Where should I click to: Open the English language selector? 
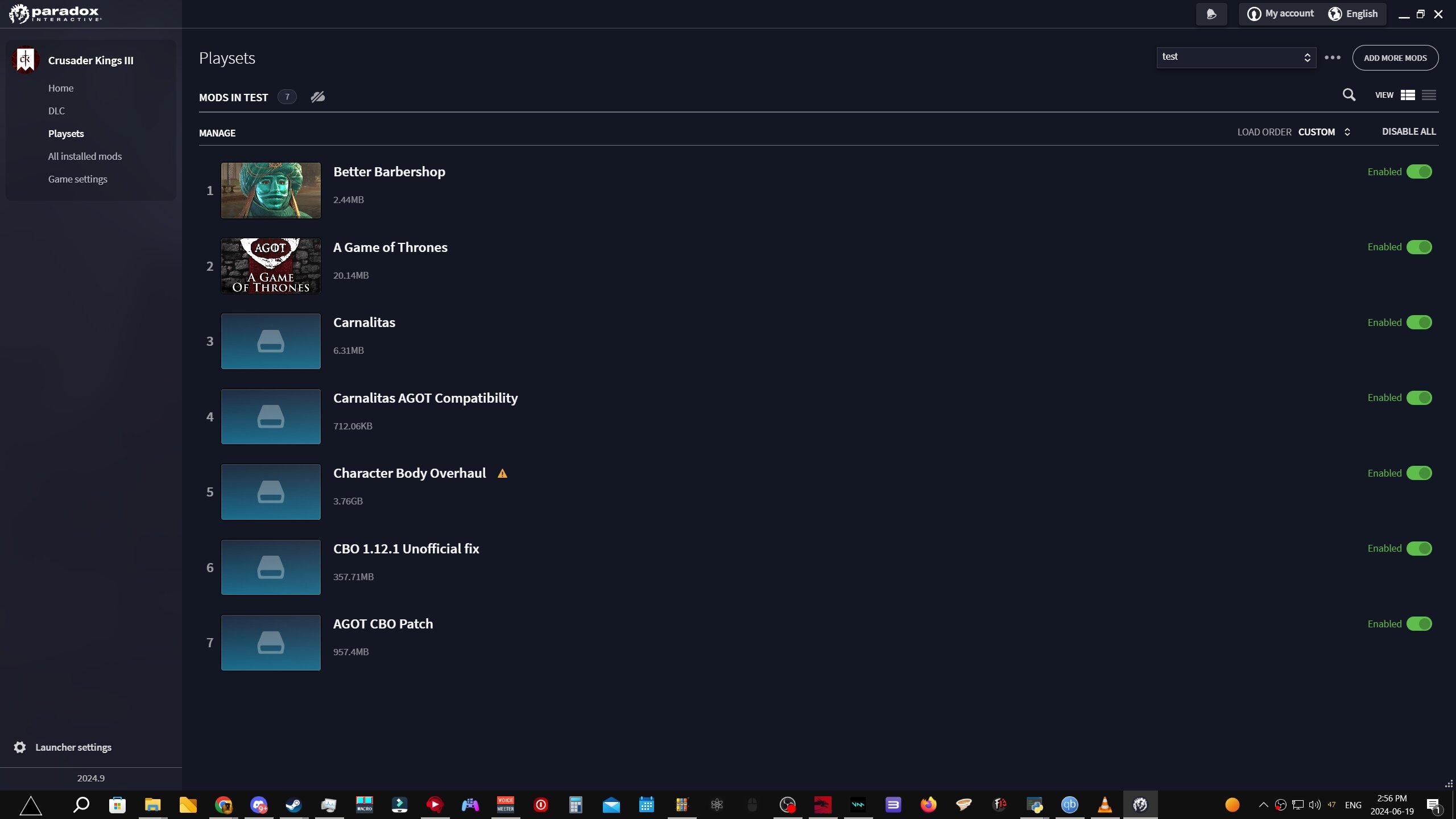pyautogui.click(x=1354, y=14)
